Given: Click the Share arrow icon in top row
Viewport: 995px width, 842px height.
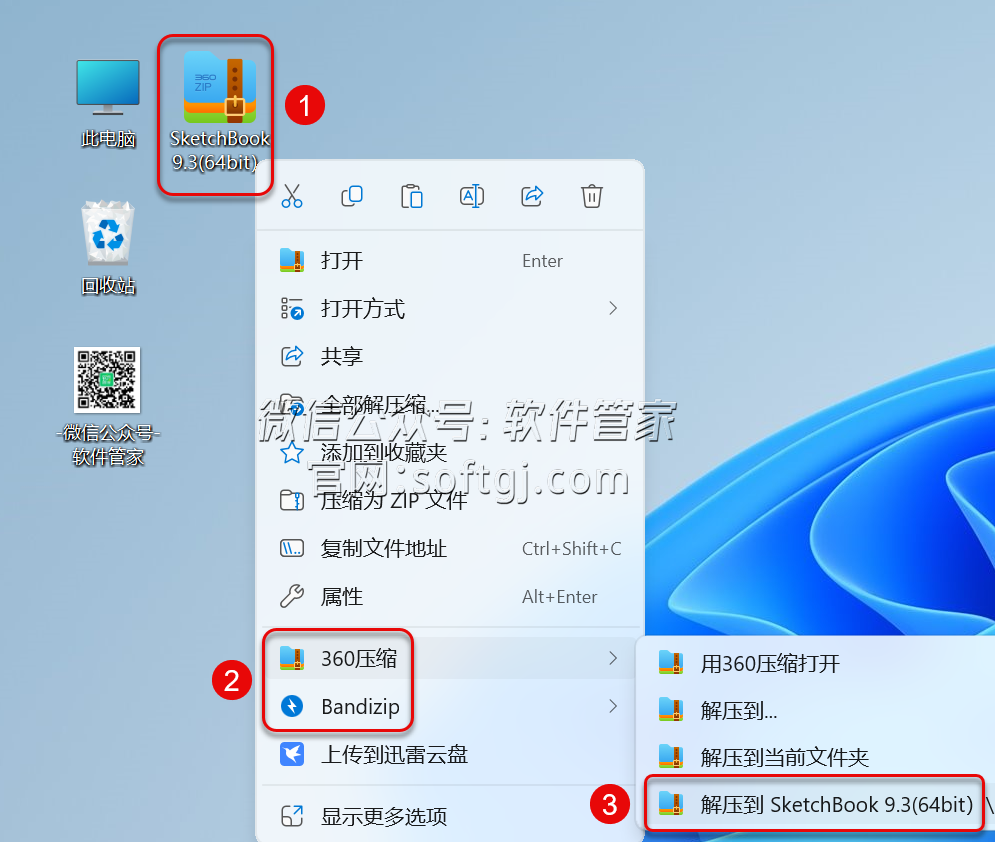Looking at the screenshot, I should [x=532, y=196].
